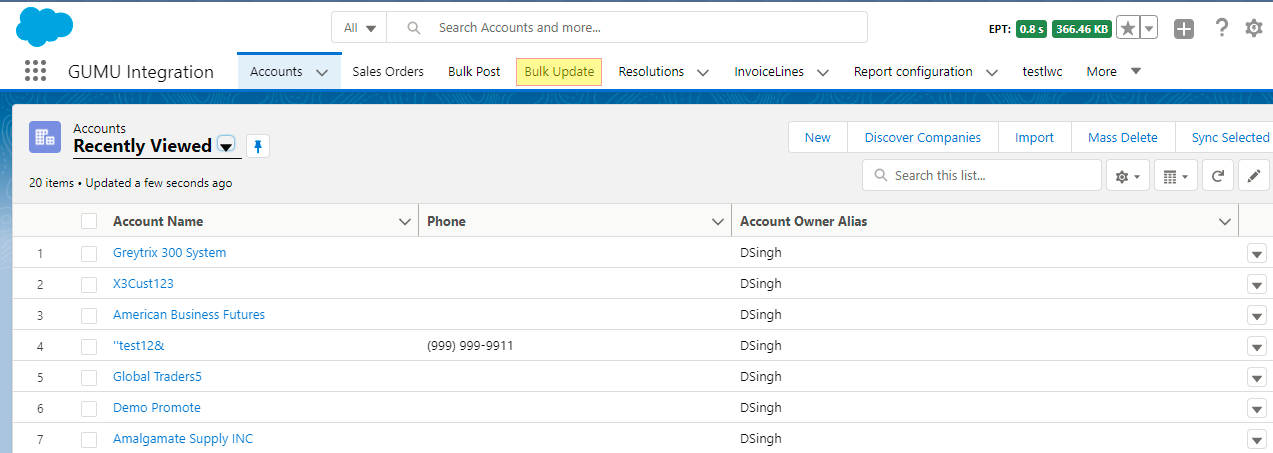The width and height of the screenshot is (1273, 453).
Task: Show row actions for Greytrix 300 System
Action: coord(1257,254)
